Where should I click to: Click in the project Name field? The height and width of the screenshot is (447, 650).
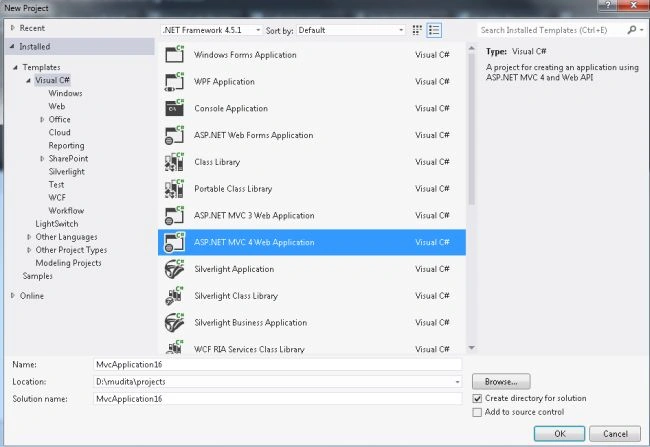[x=277, y=364]
